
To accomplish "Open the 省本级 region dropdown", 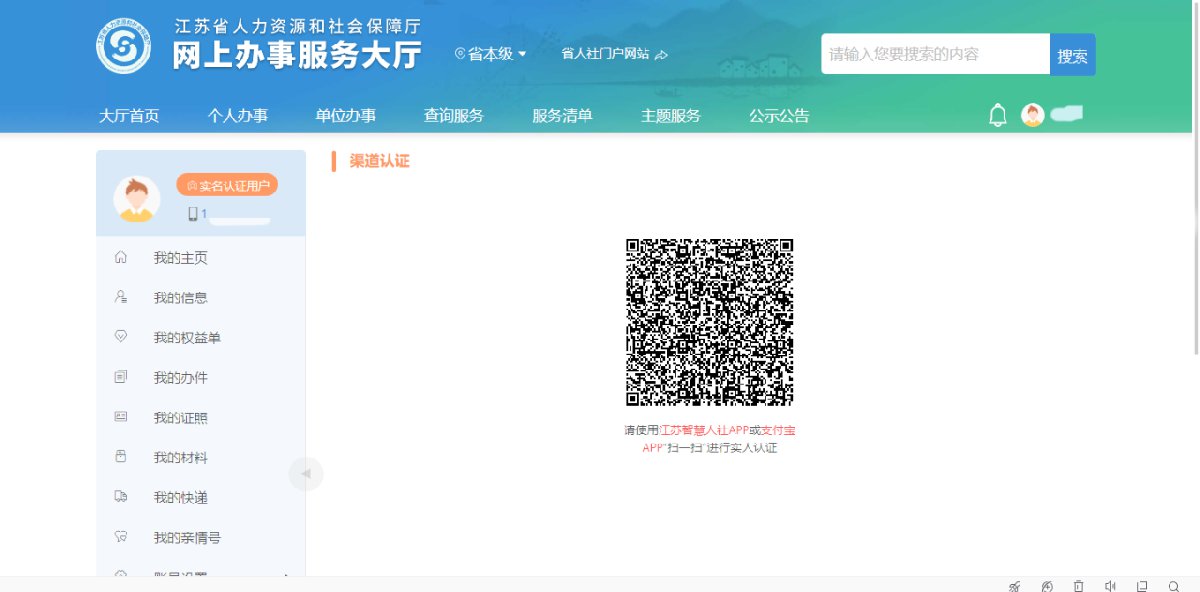I will (x=490, y=54).
